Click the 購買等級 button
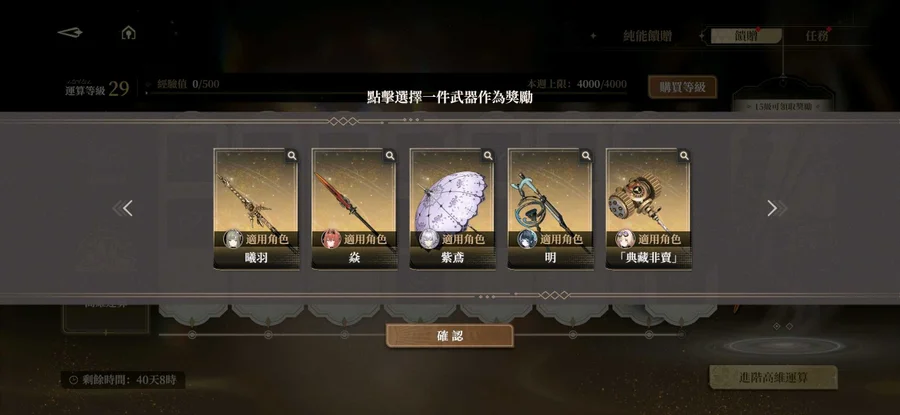This screenshot has width=900, height=415. pyautogui.click(x=682, y=87)
